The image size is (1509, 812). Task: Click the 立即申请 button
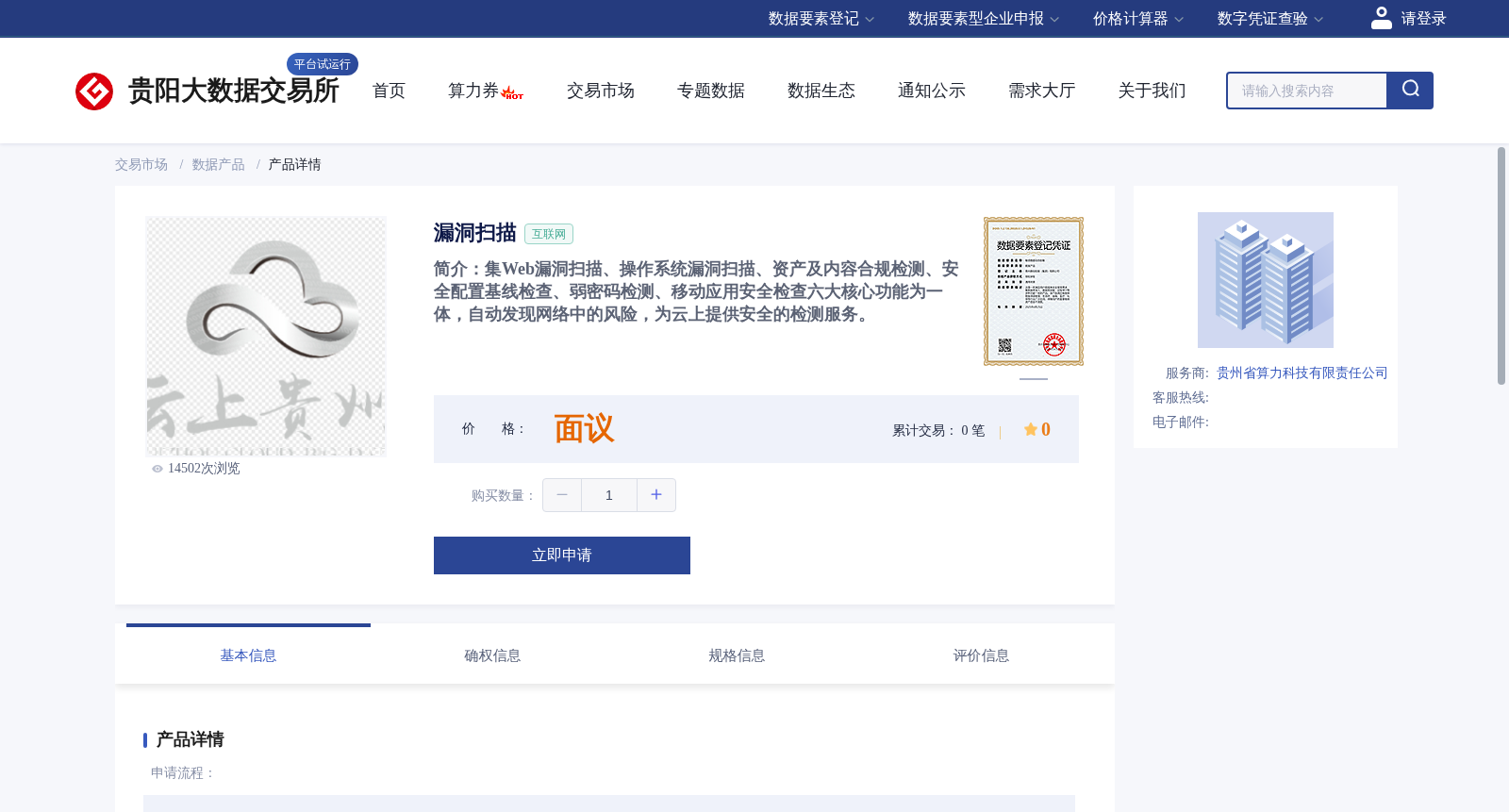click(x=562, y=555)
